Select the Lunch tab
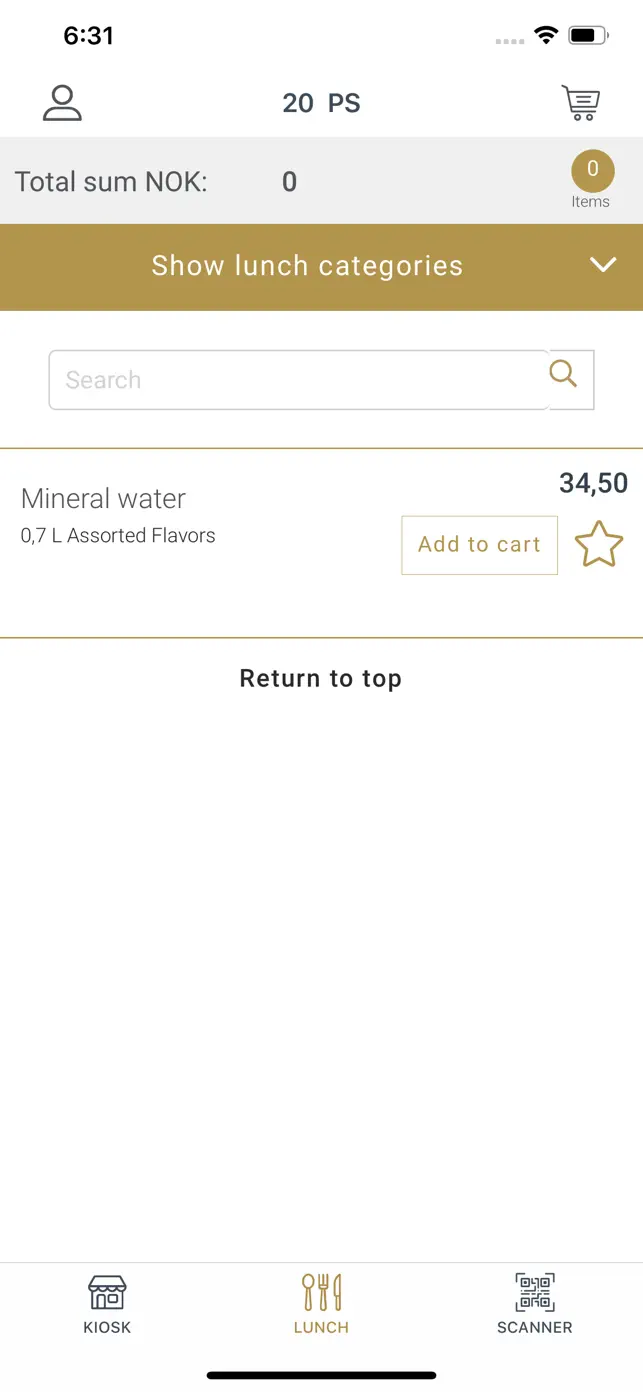Image resolution: width=643 pixels, height=1392 pixels. (321, 1304)
